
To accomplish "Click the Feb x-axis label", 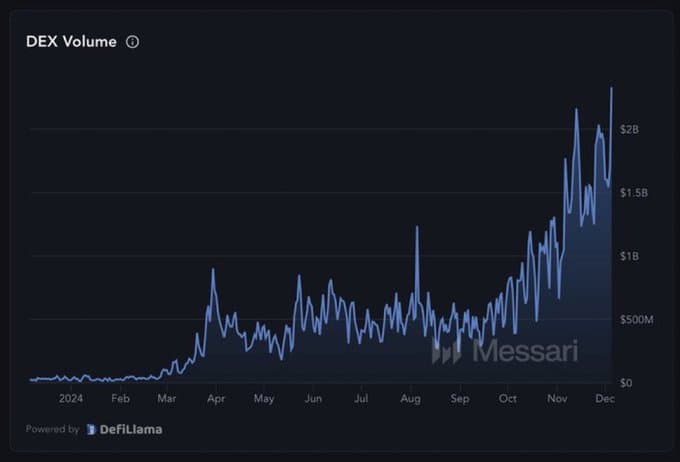I will coord(120,398).
